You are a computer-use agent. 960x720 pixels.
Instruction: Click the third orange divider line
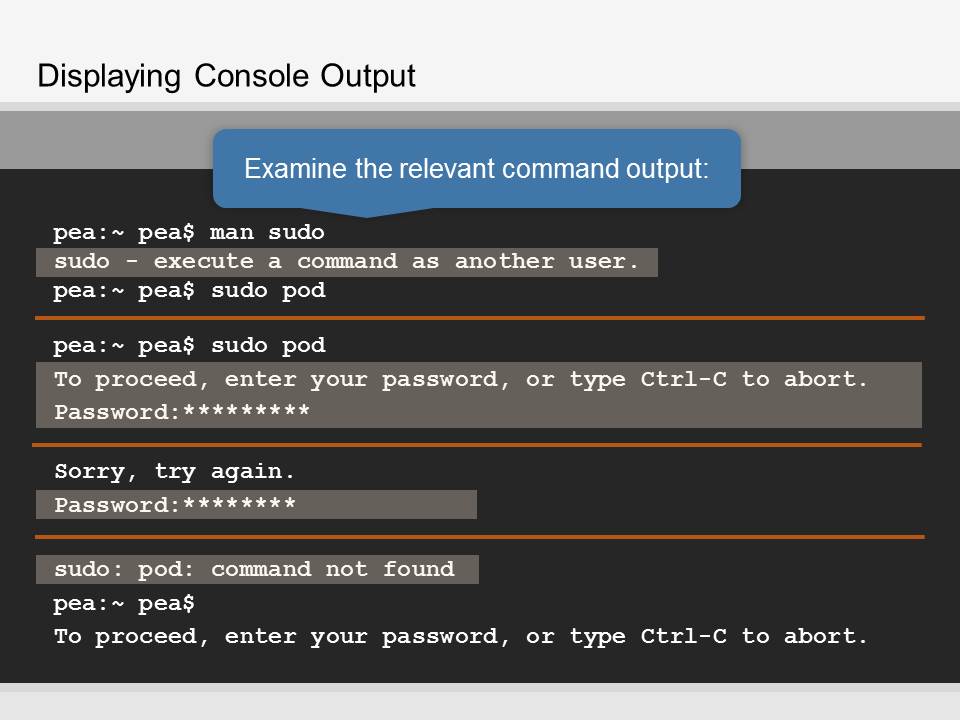479,537
